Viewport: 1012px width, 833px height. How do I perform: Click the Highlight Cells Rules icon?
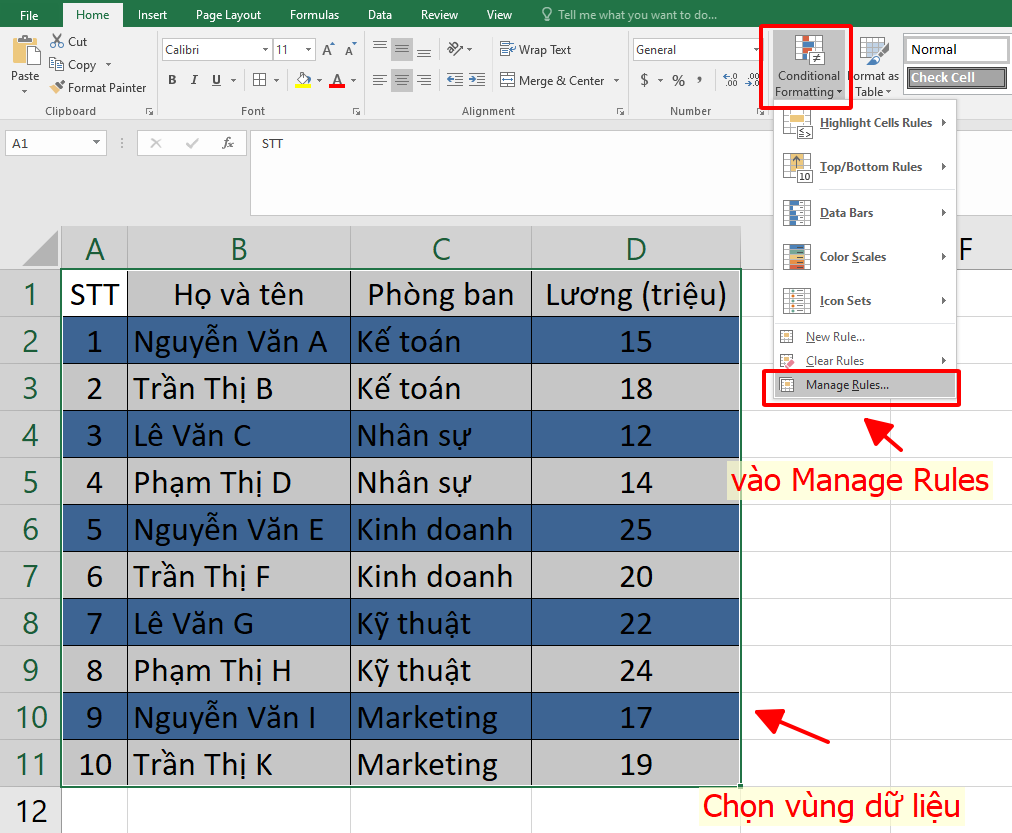[x=796, y=122]
